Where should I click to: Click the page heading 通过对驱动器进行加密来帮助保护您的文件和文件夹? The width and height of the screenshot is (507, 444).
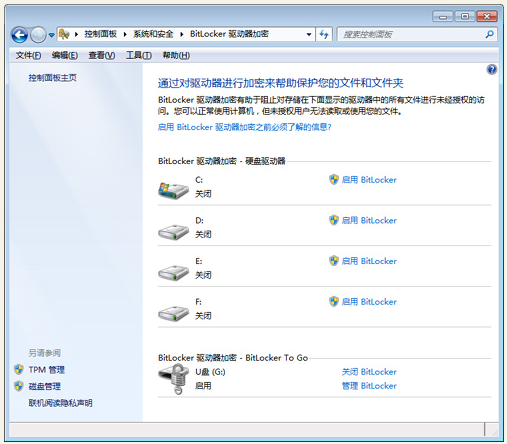pyautogui.click(x=280, y=83)
